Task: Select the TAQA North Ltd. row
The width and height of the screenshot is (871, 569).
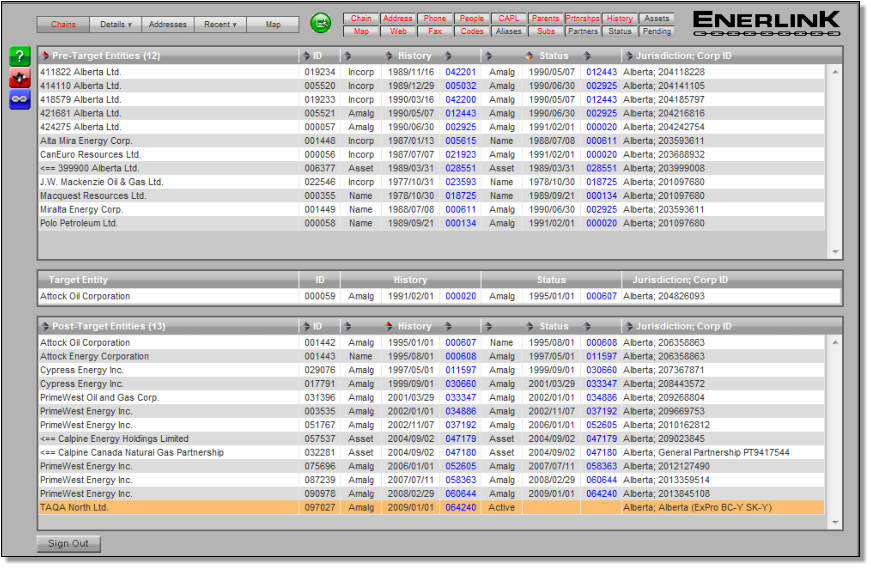Action: click(x=431, y=507)
